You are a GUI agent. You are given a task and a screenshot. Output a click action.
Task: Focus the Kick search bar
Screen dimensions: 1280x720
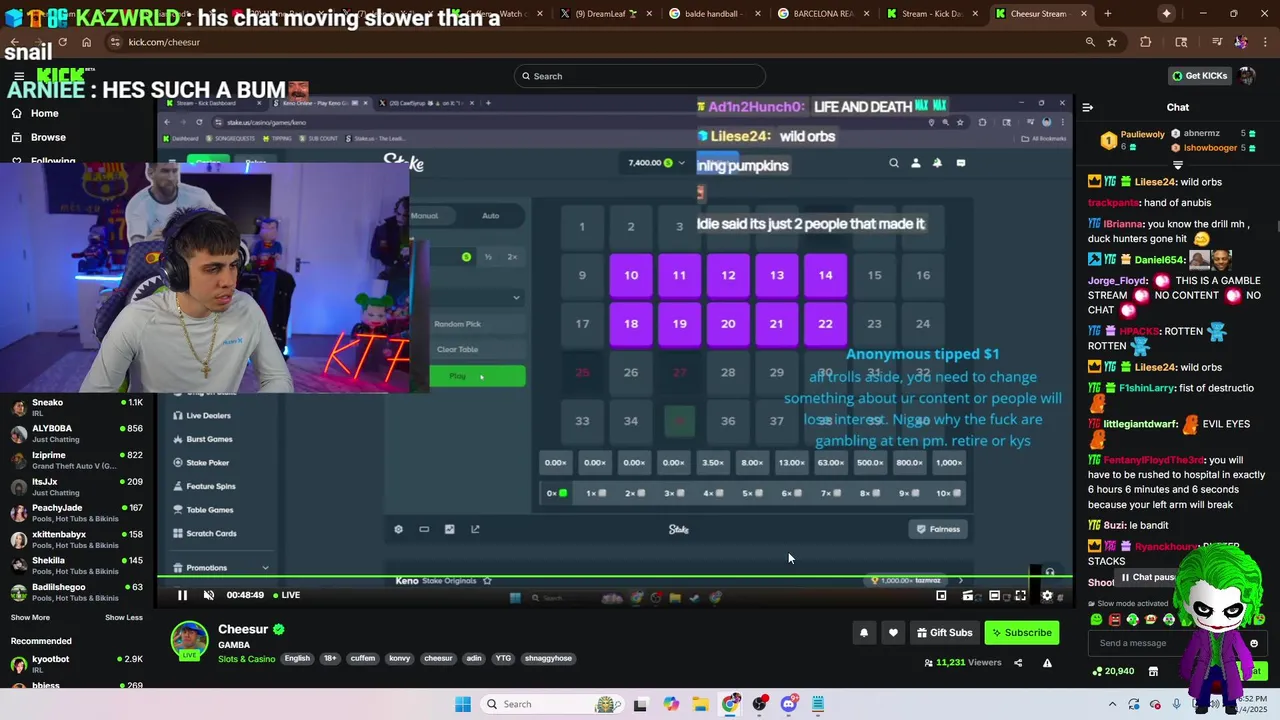click(640, 76)
